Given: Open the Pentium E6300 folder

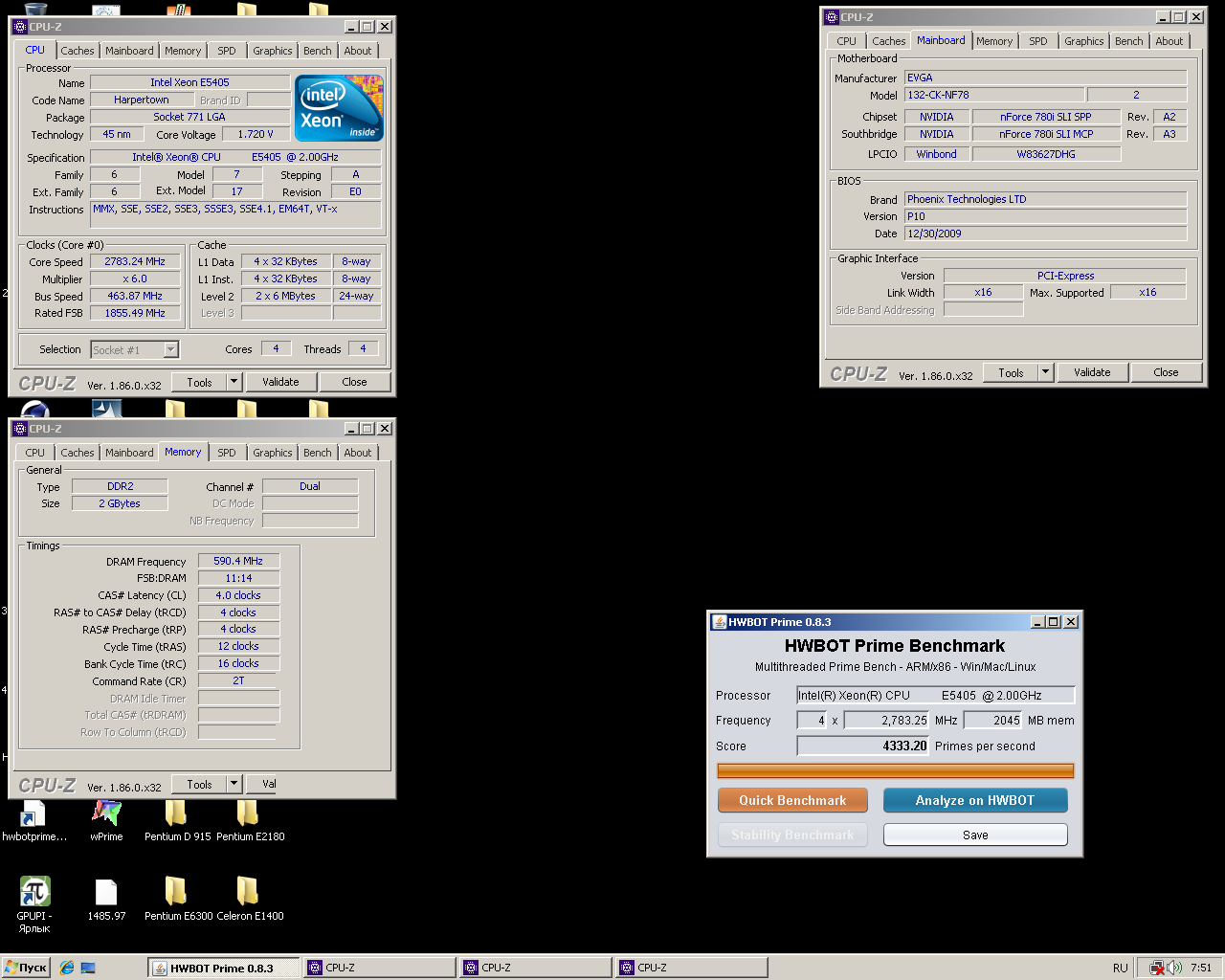Looking at the screenshot, I should pyautogui.click(x=178, y=900).
